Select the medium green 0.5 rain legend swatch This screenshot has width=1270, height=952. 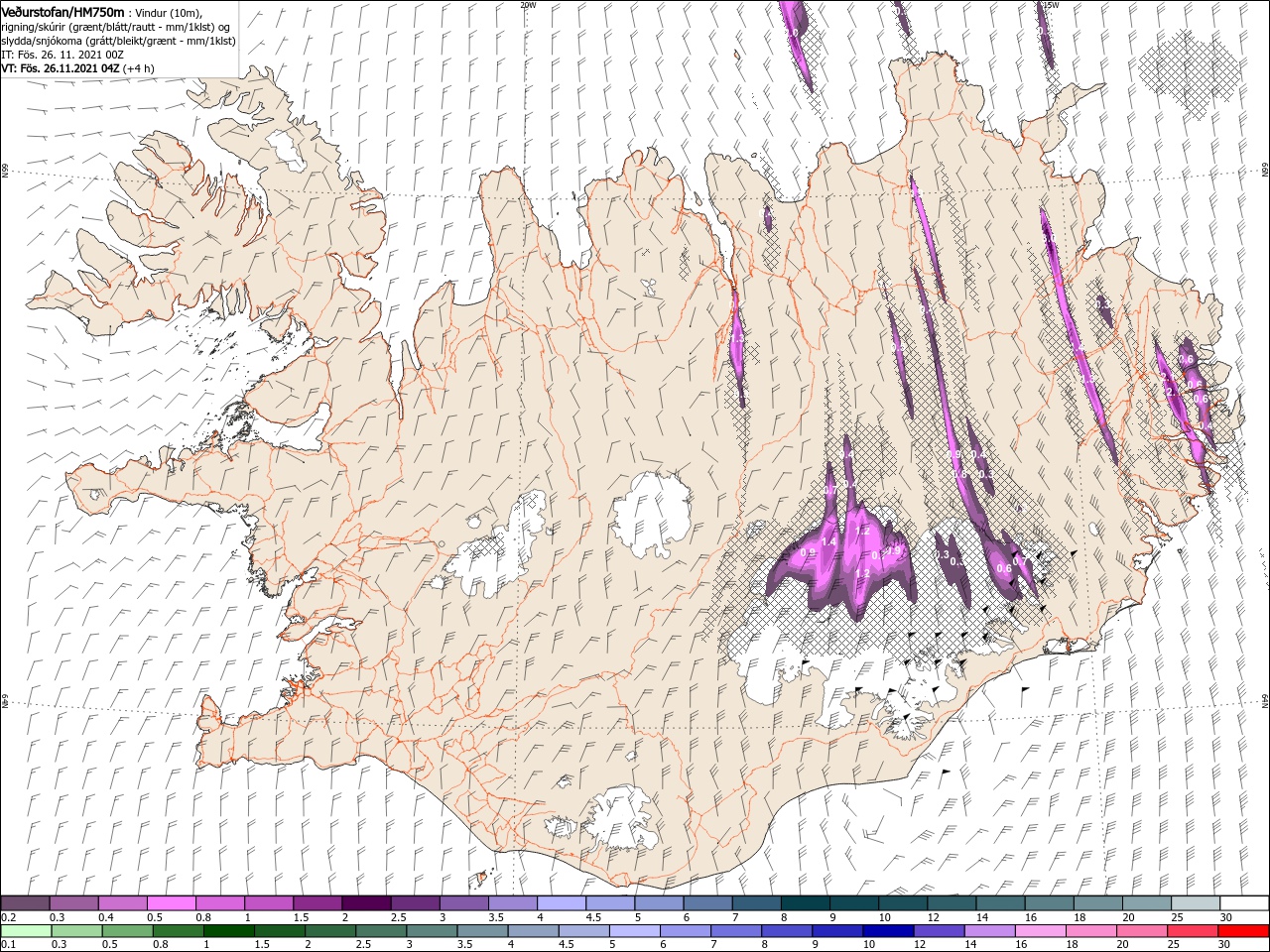click(127, 931)
